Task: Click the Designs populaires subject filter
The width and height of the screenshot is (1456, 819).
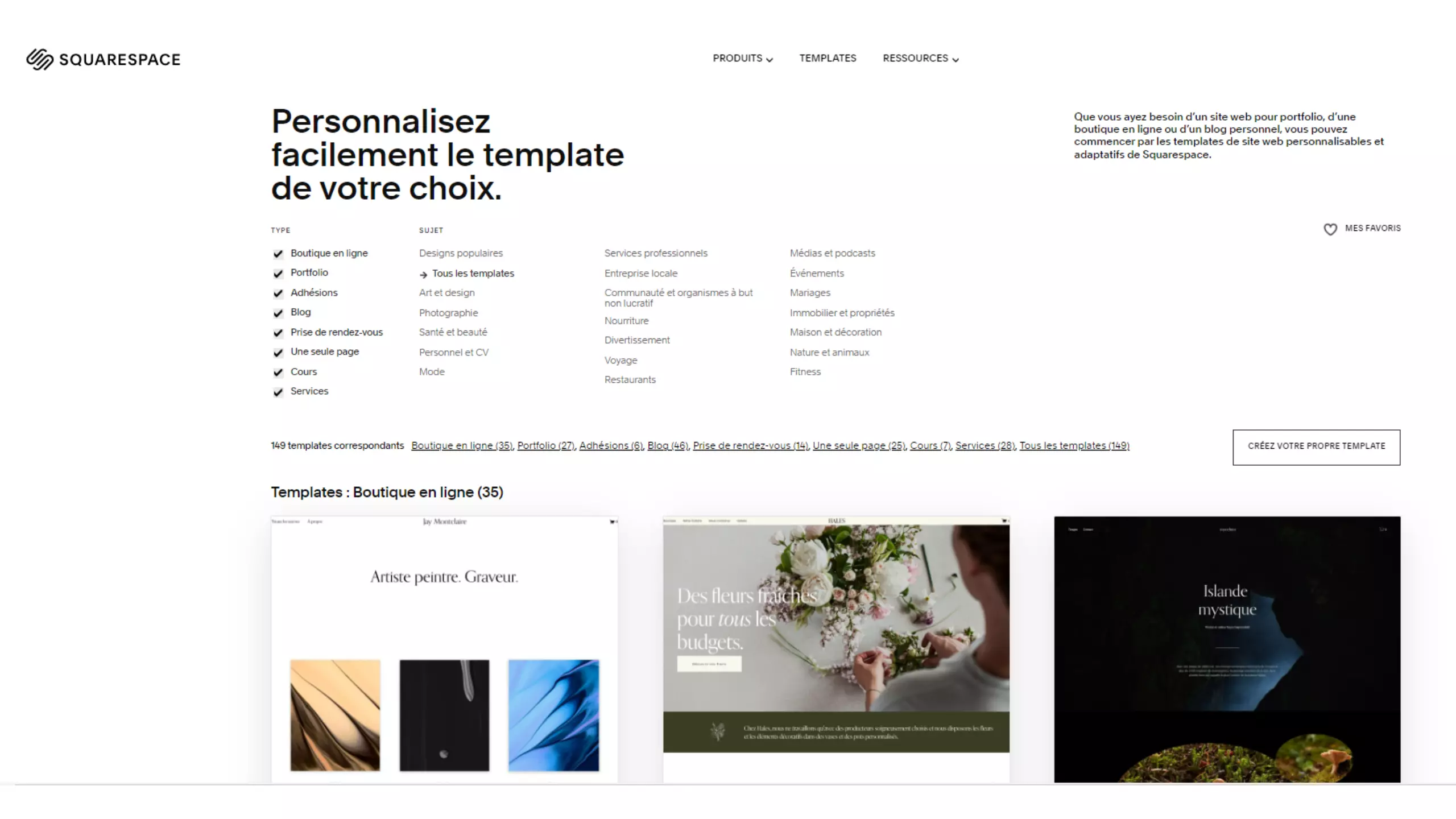Action: 461,252
